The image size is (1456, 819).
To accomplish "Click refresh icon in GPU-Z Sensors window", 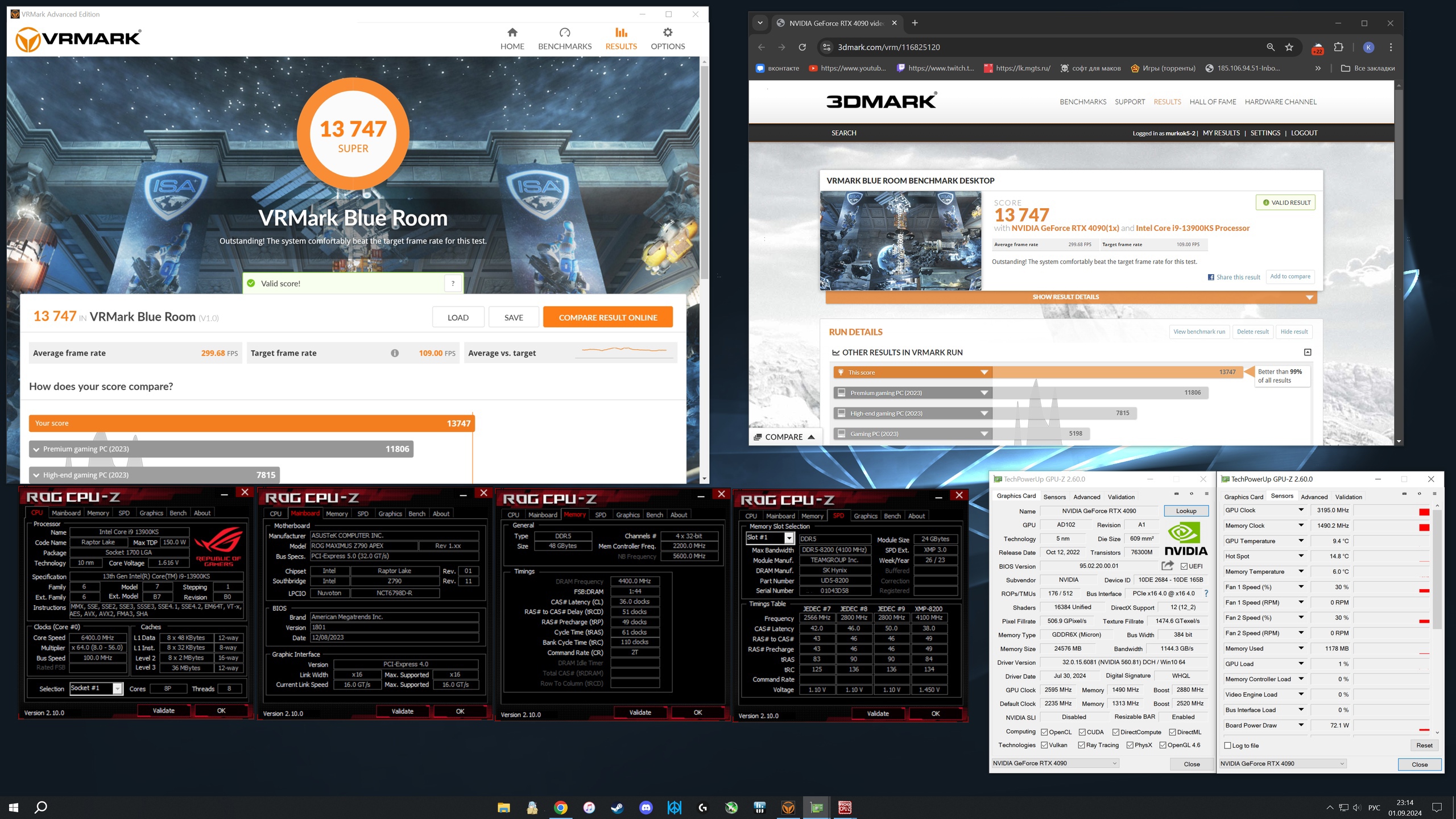I will click(x=1419, y=494).
